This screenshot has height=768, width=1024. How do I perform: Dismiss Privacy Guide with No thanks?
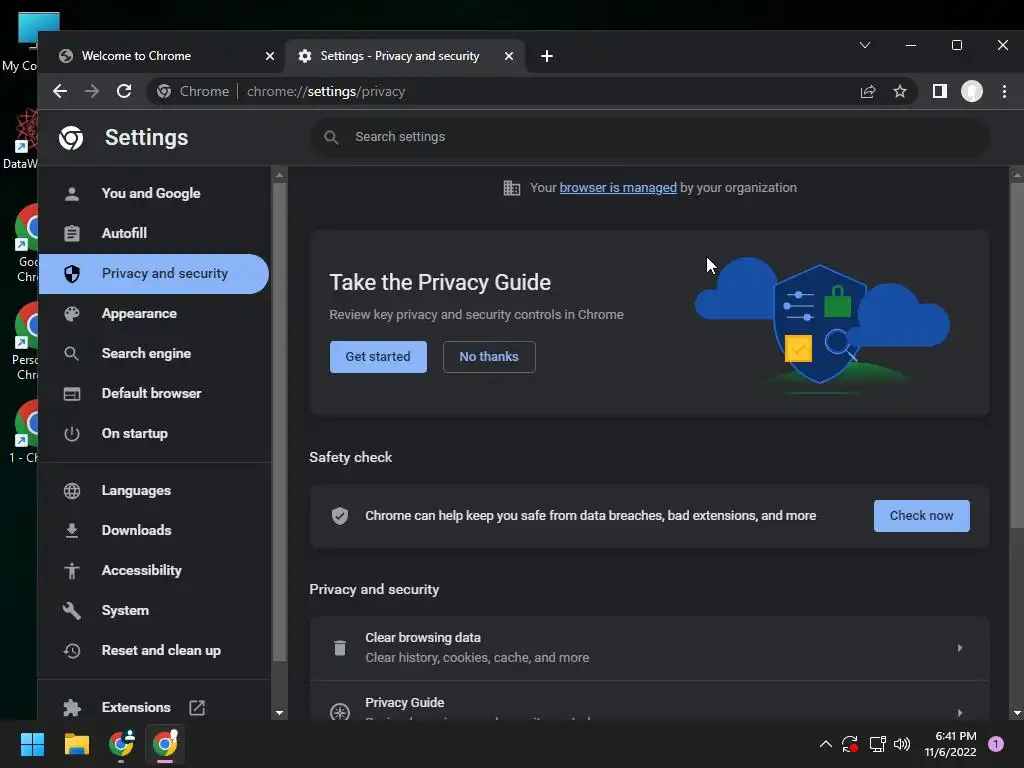pos(489,357)
